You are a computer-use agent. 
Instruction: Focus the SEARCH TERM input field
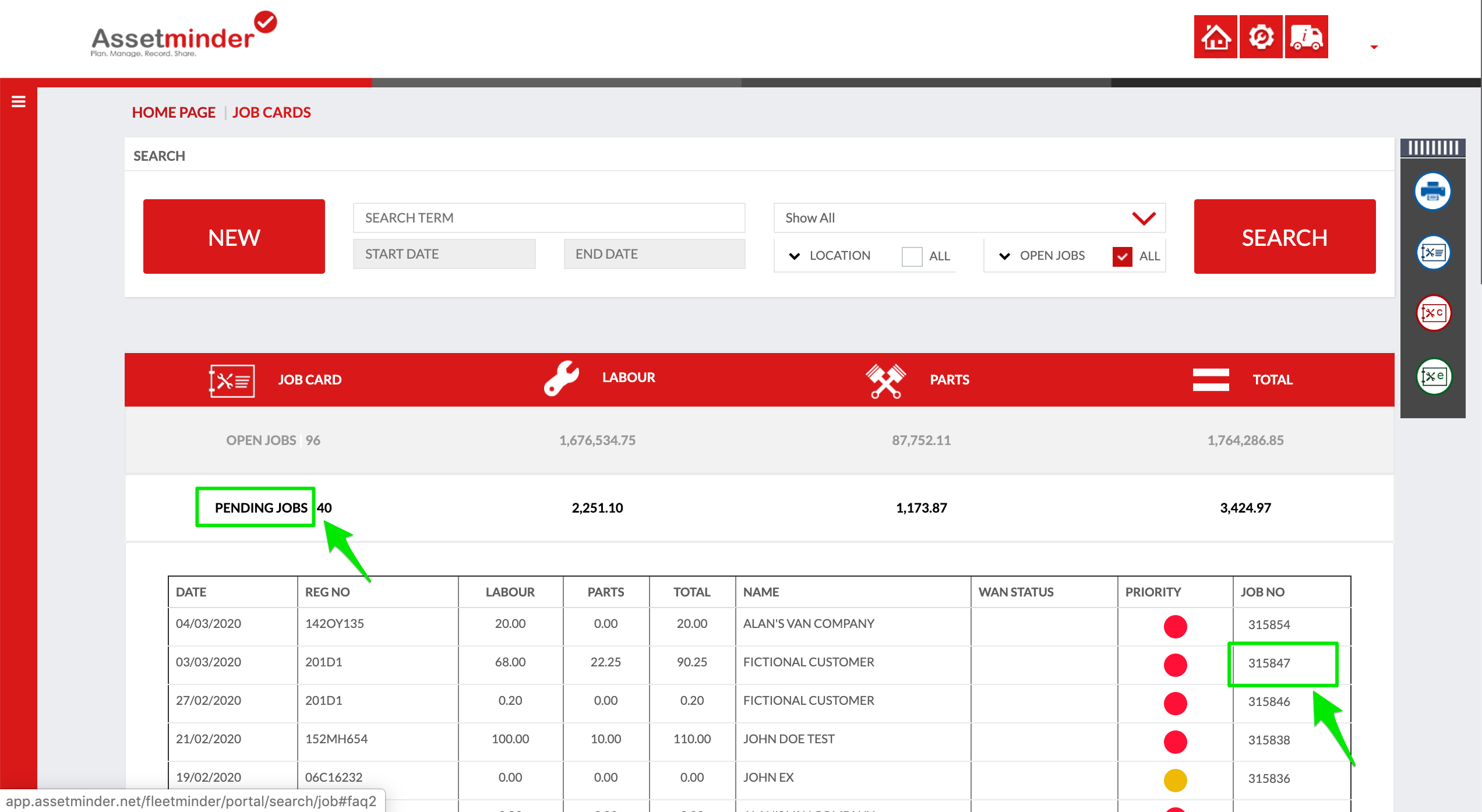pos(549,218)
